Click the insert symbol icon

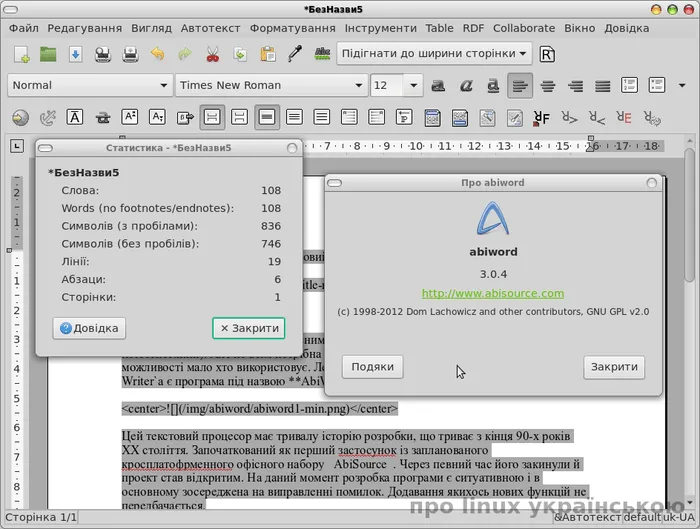tap(184, 118)
